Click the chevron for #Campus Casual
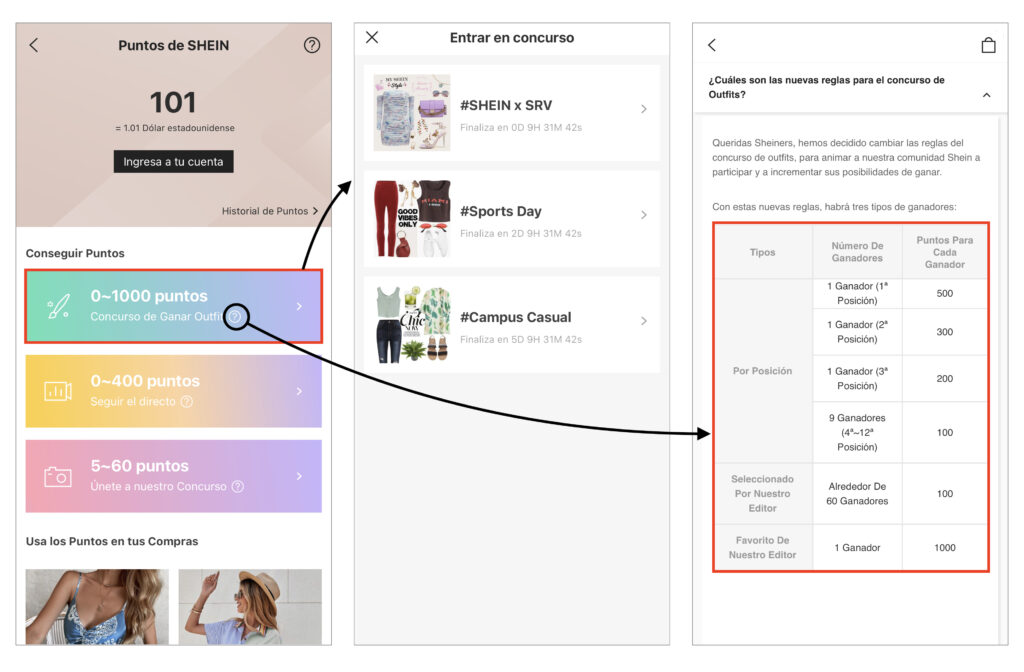Viewport: 1024px width, 672px height. tap(644, 321)
